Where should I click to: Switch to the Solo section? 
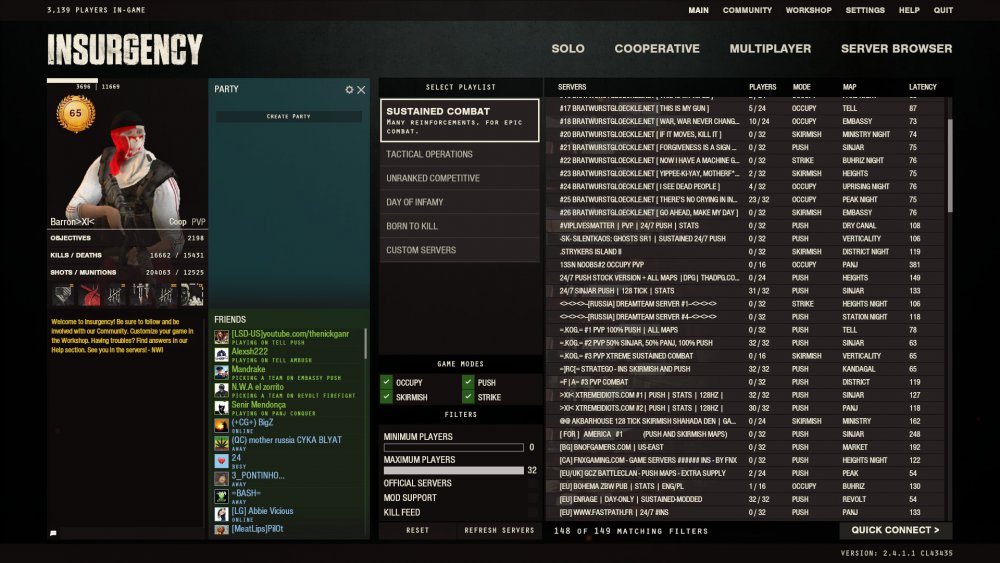[568, 48]
